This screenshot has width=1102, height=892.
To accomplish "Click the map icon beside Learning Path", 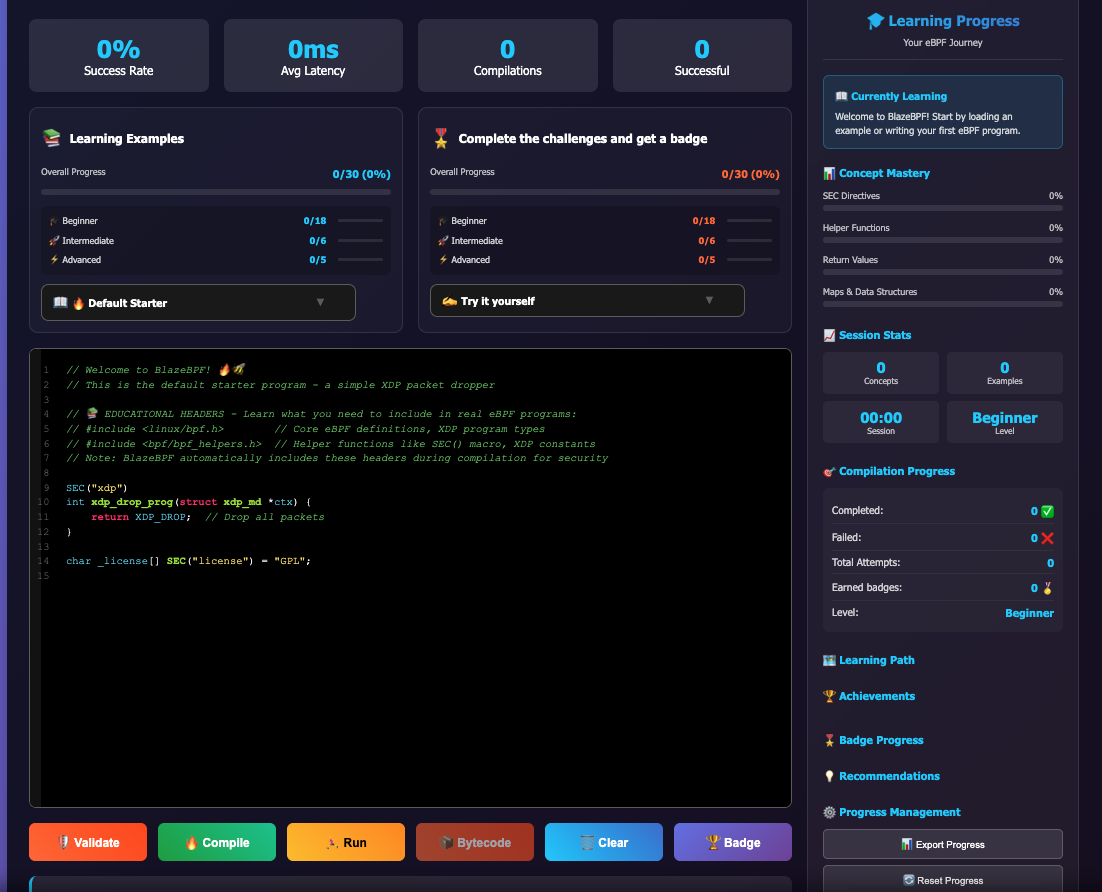I will 829,660.
